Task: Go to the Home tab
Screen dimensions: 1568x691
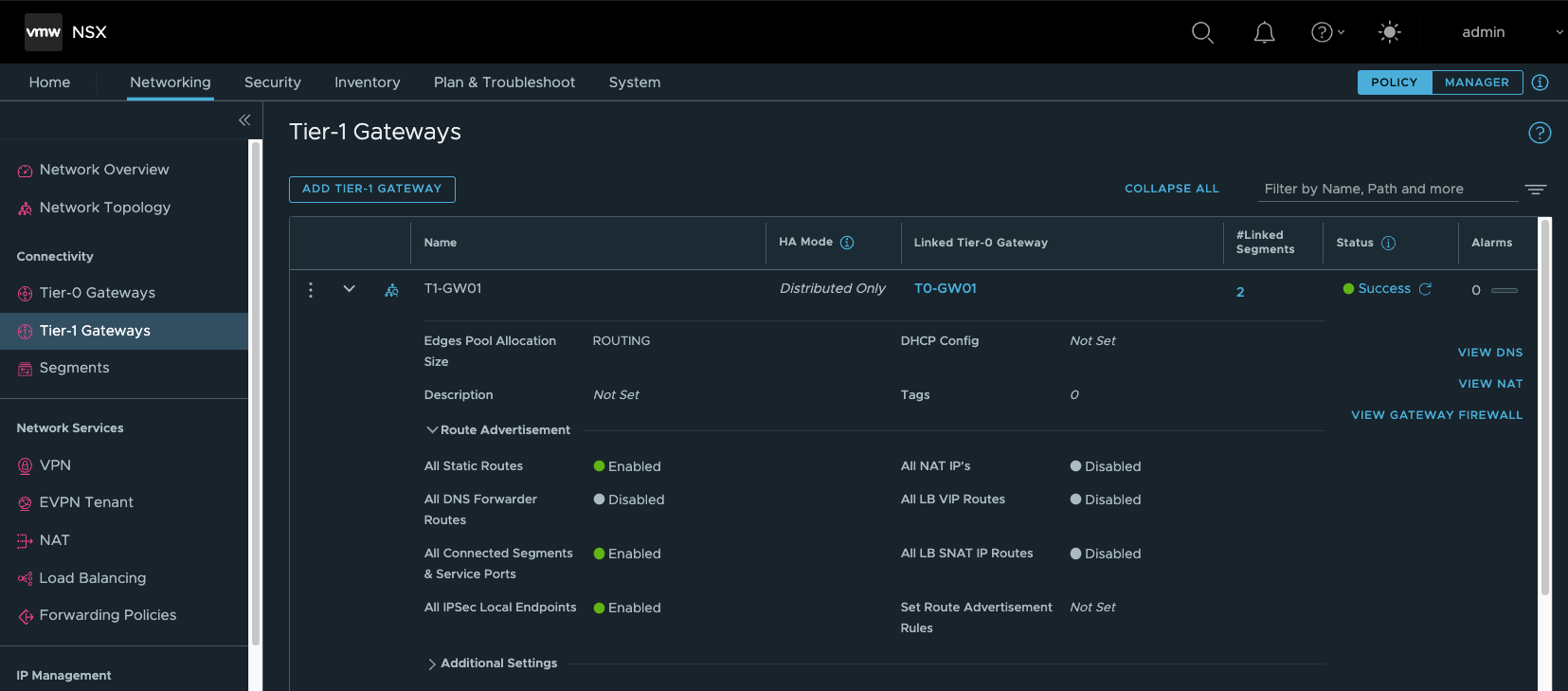Action: (x=49, y=82)
